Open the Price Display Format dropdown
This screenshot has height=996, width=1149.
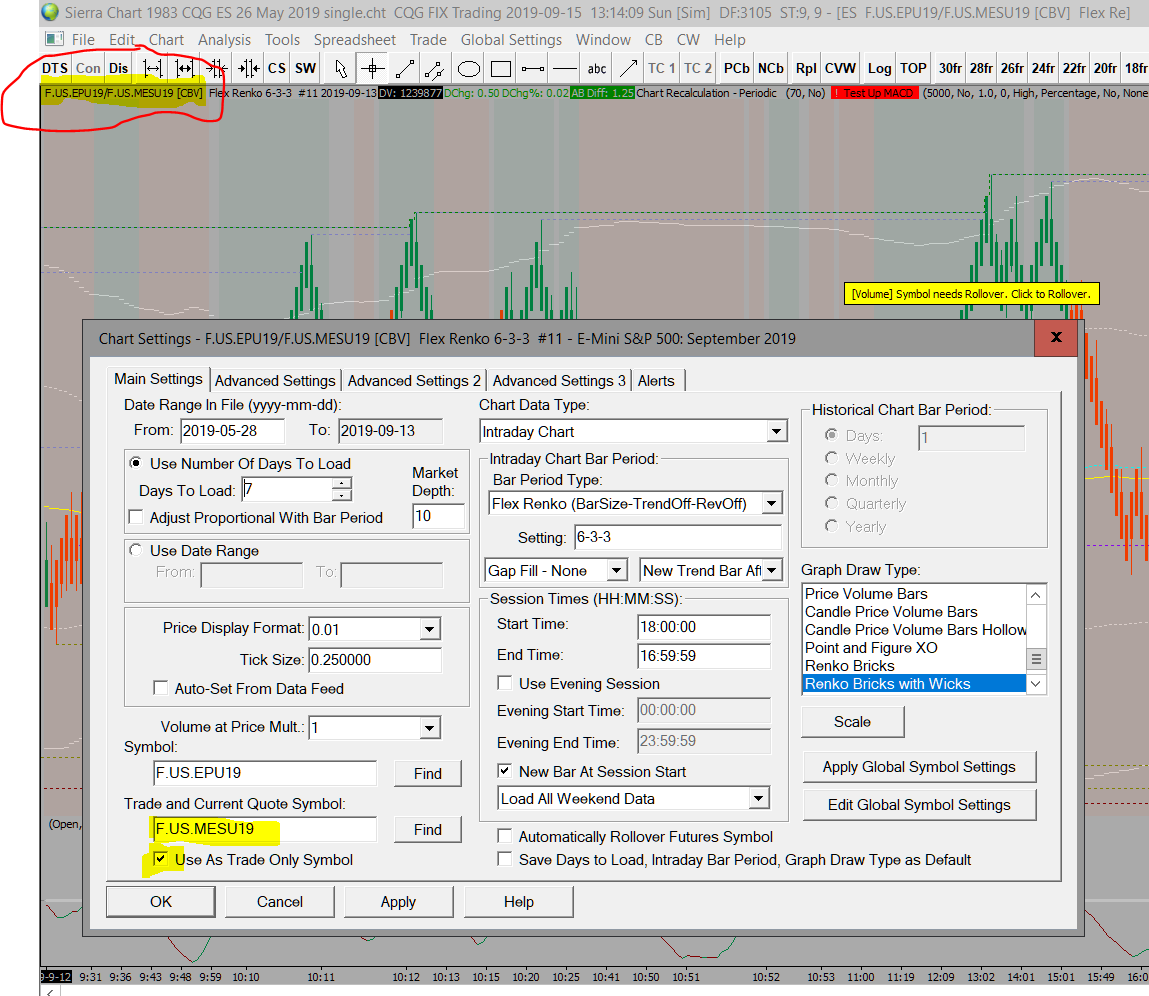tap(429, 629)
